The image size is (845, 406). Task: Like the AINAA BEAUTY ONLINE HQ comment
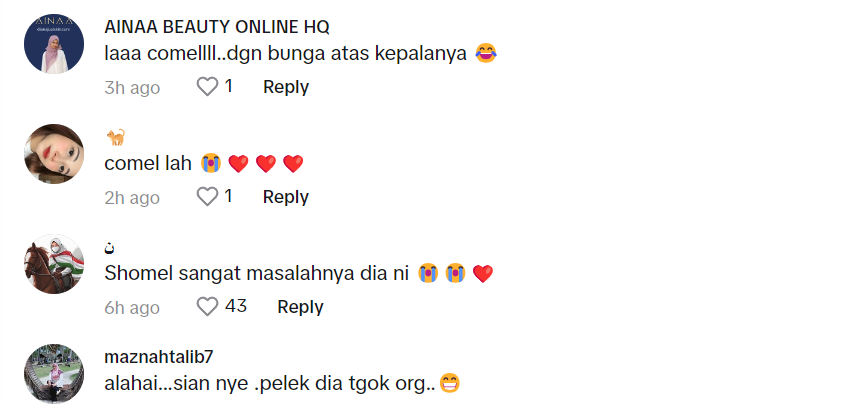click(x=207, y=86)
